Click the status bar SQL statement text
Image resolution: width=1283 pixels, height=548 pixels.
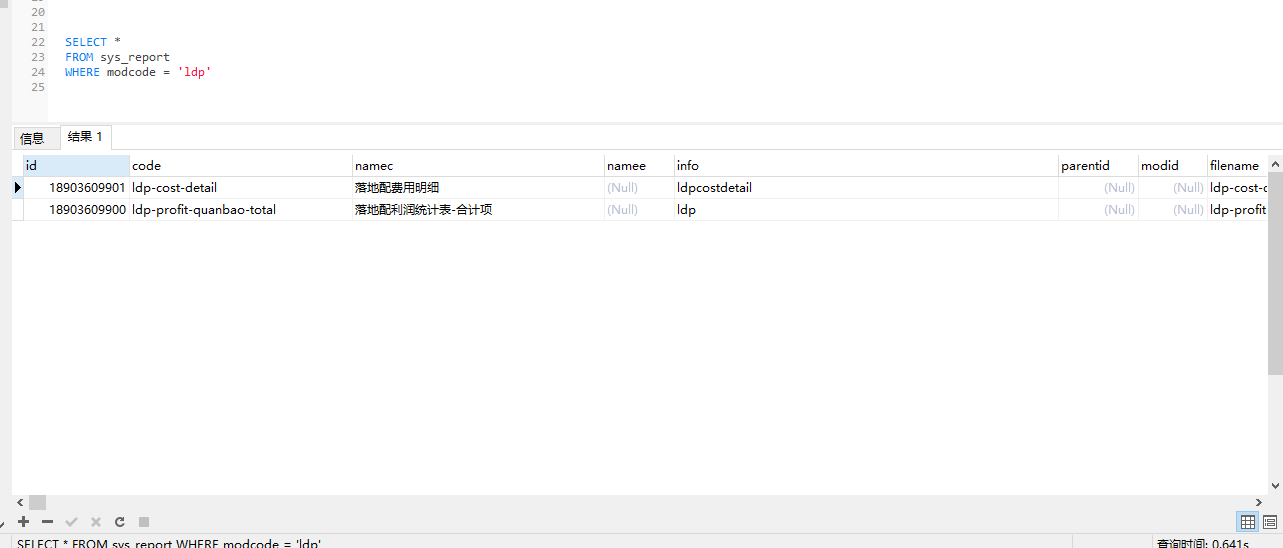tap(169, 543)
